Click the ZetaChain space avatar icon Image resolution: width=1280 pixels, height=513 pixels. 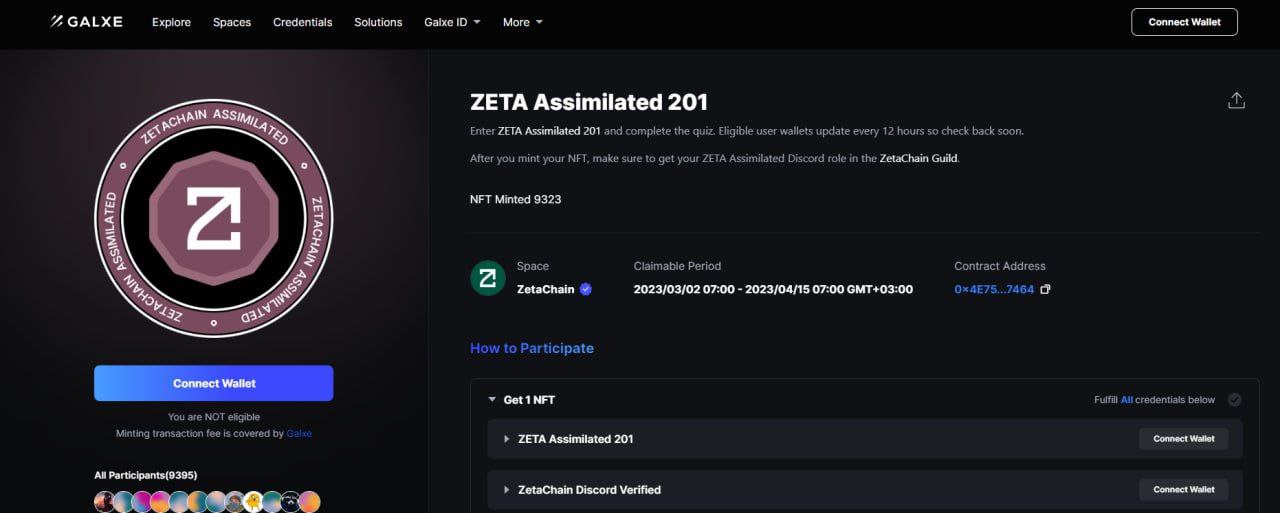(488, 278)
